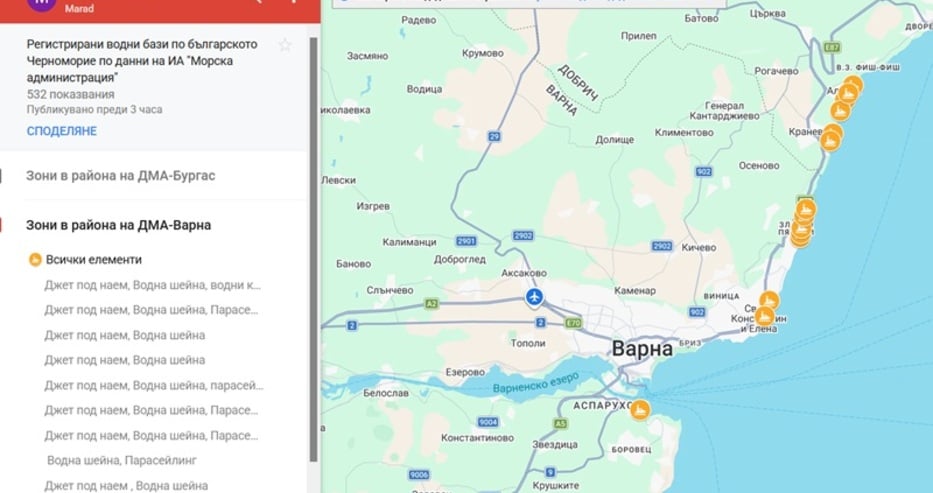The height and width of the screenshot is (493, 933).
Task: Click the road 29 shield
Action: 494,136
